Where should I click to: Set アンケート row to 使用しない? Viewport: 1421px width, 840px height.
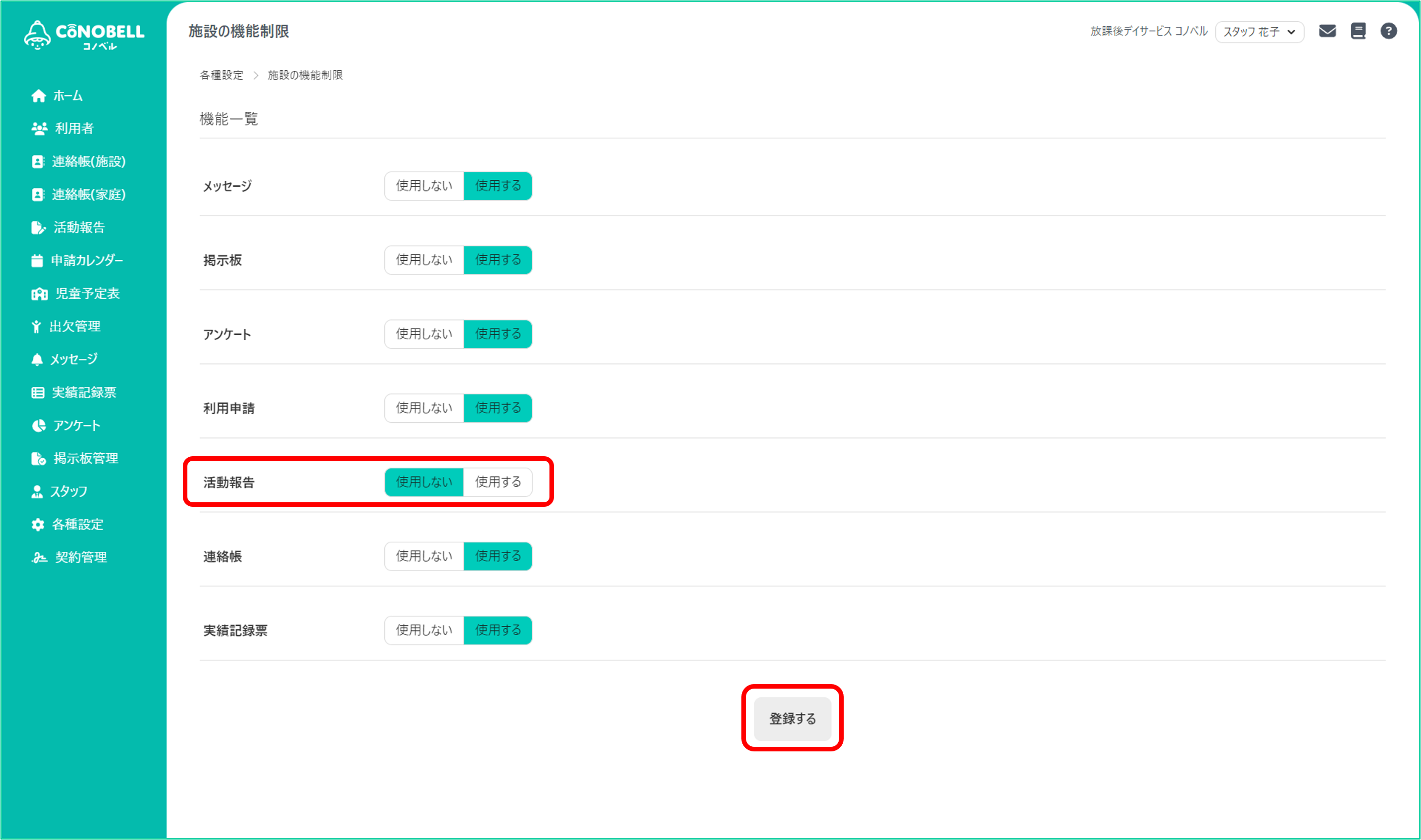[424, 334]
